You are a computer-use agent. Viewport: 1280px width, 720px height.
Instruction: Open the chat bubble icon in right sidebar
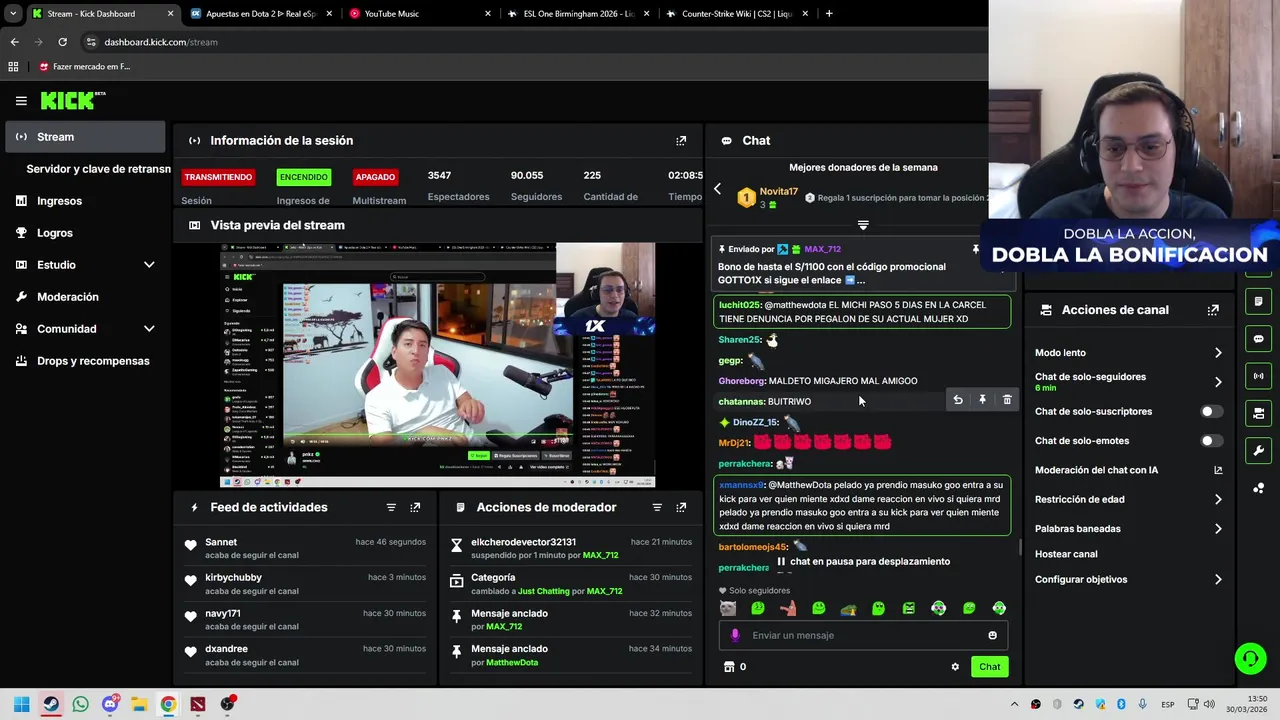point(1258,339)
